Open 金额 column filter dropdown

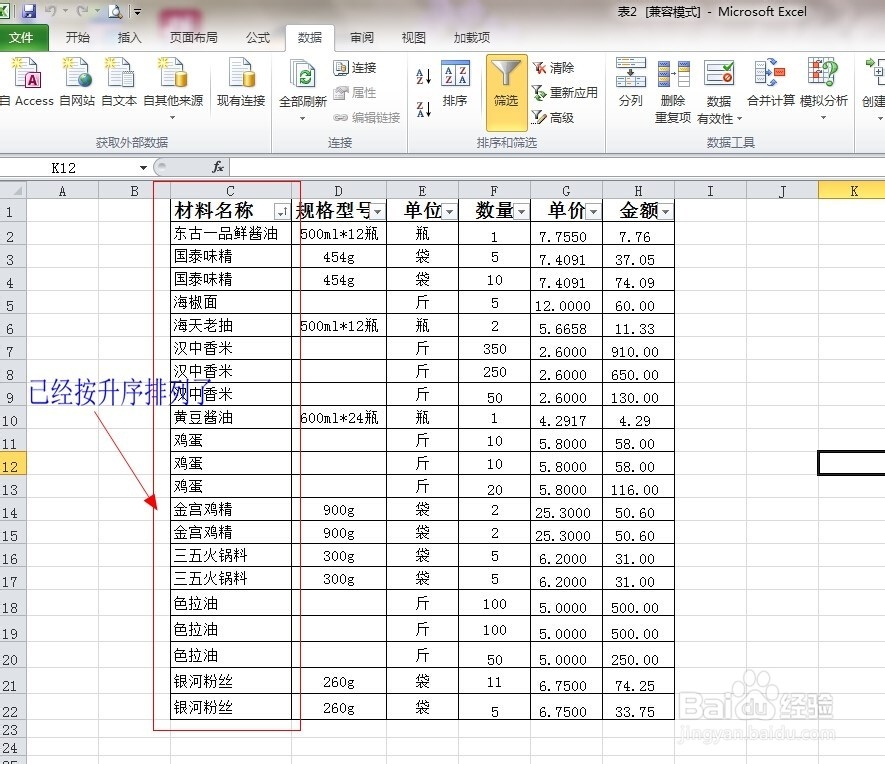tap(666, 212)
